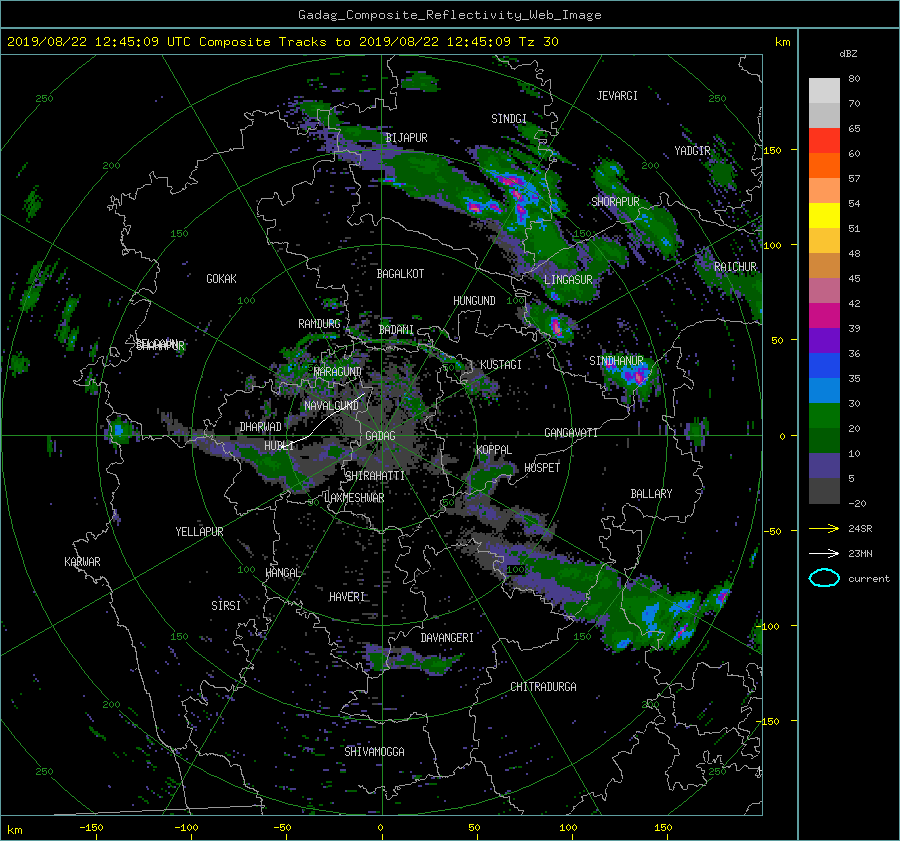Click the HOSPET city label
The height and width of the screenshot is (841, 900).
[542, 468]
